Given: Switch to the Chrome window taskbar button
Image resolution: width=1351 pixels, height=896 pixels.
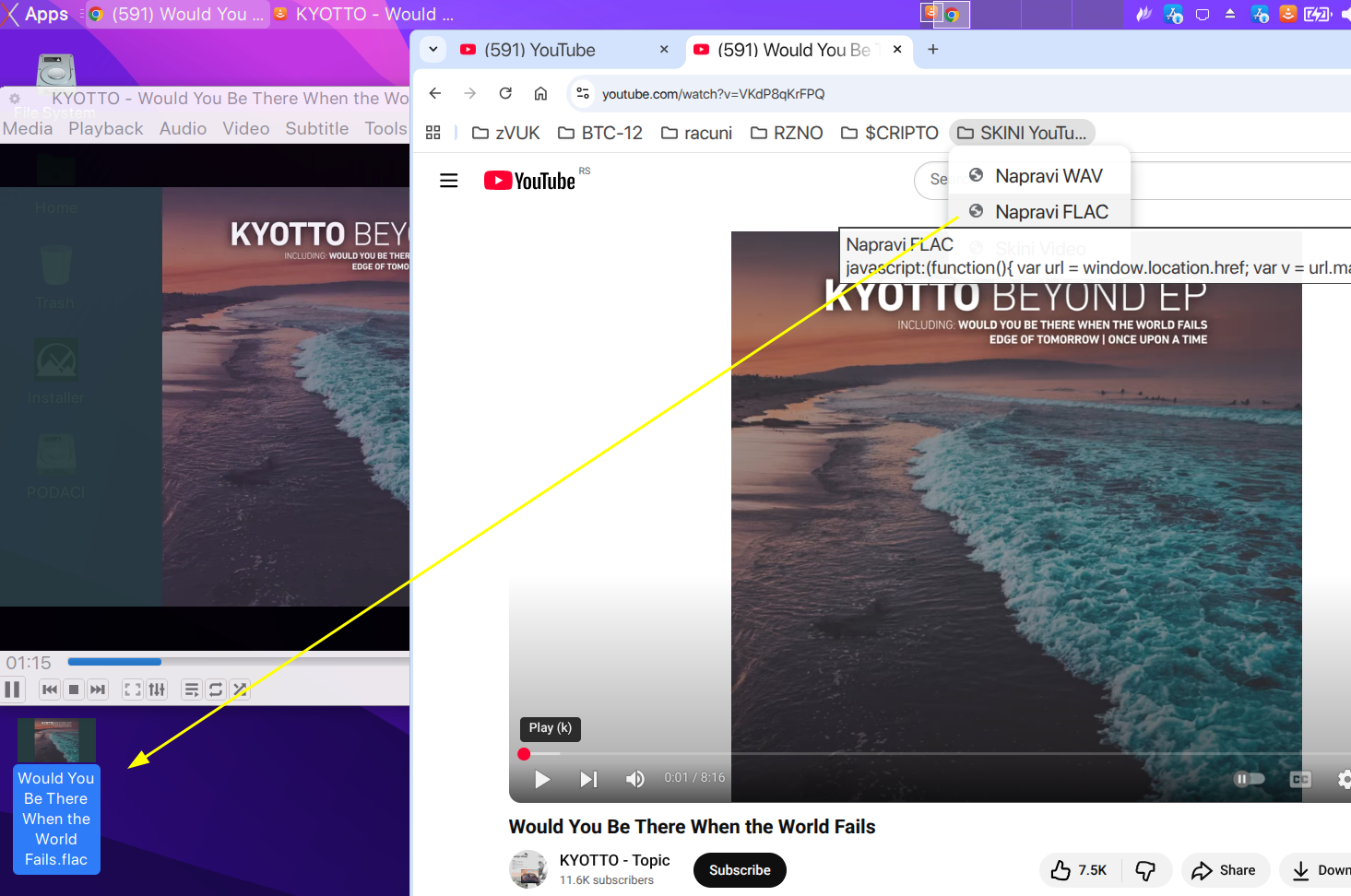Looking at the screenshot, I should (175, 14).
